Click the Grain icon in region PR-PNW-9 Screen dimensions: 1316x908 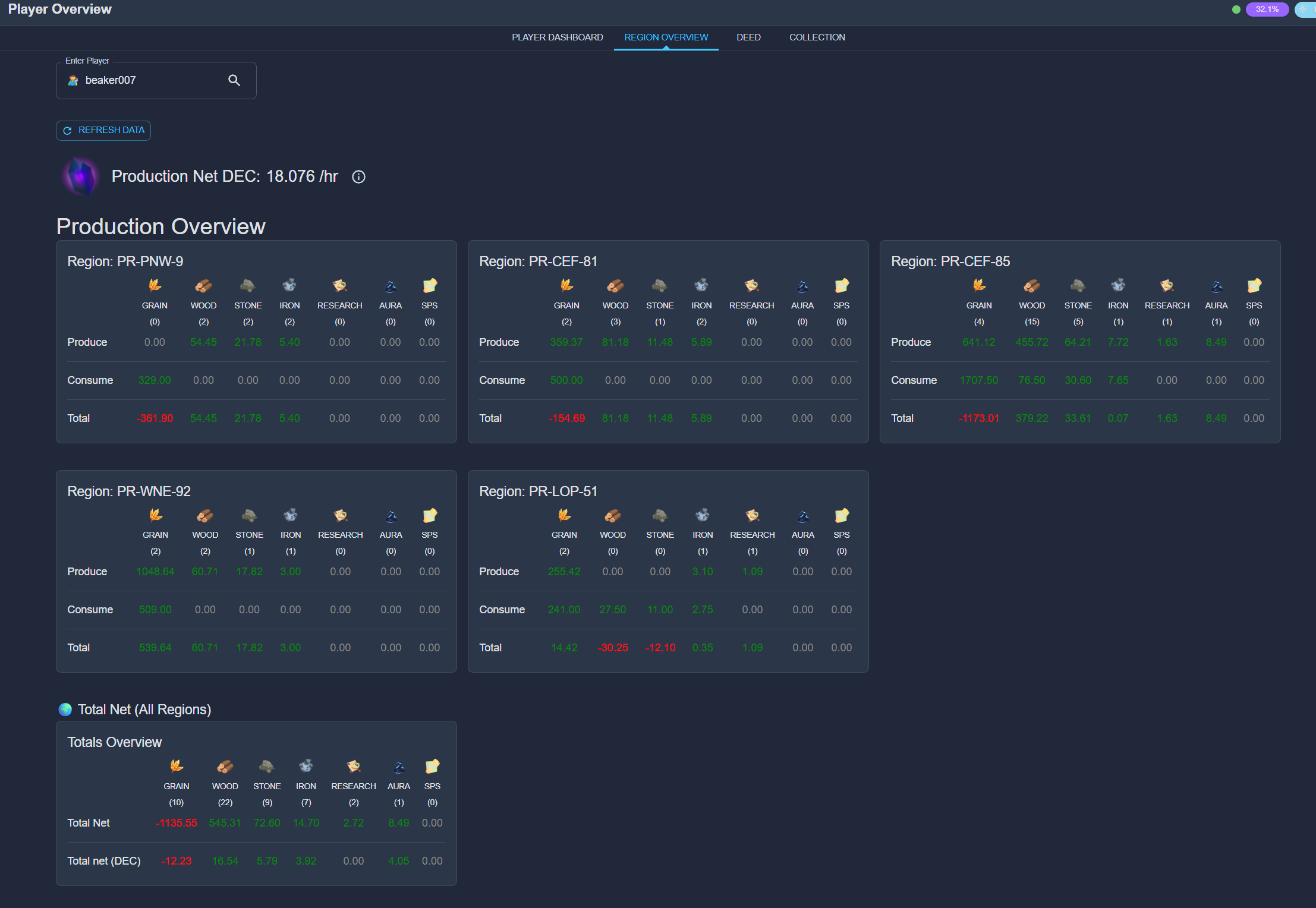155,286
